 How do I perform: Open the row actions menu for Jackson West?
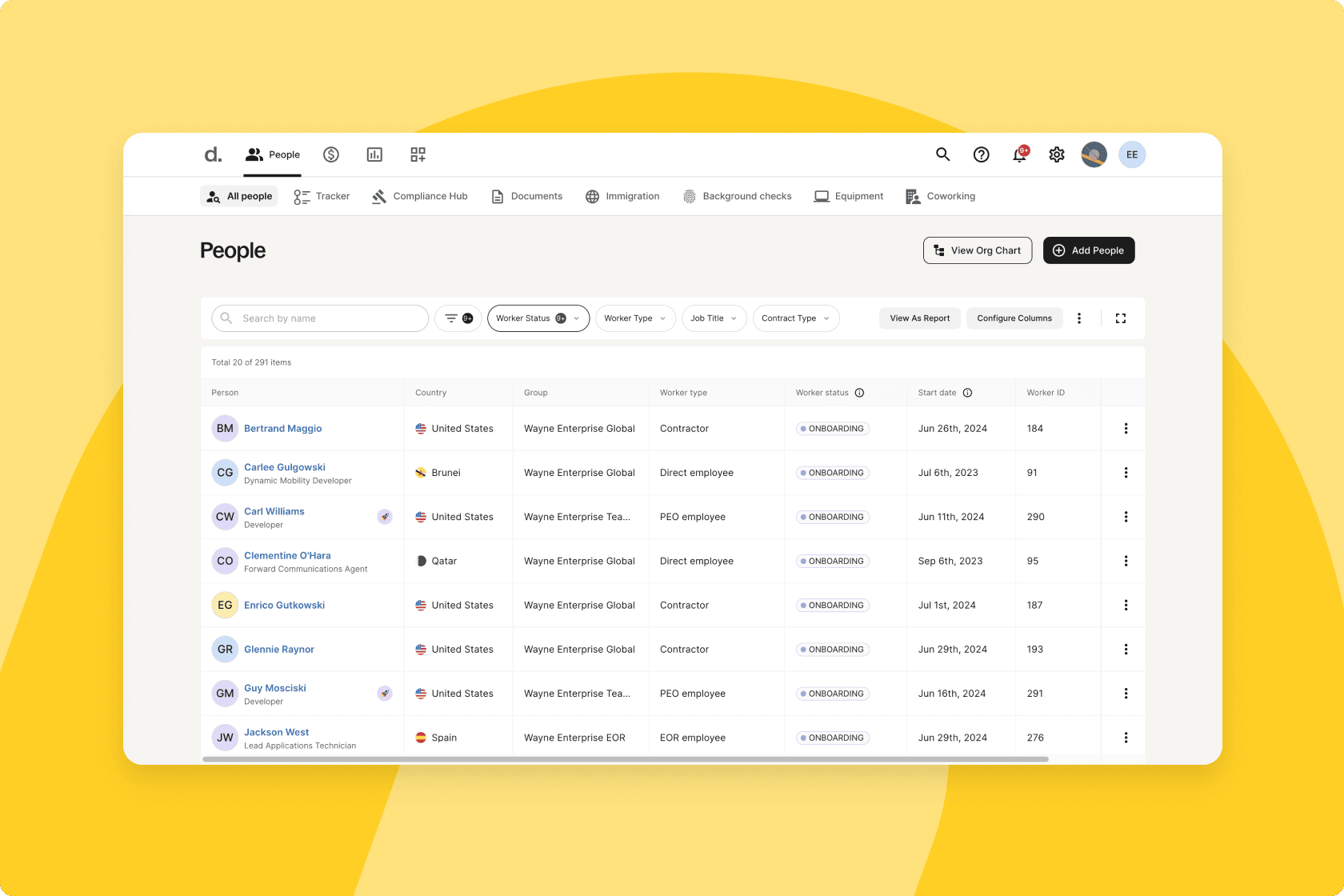(x=1126, y=737)
